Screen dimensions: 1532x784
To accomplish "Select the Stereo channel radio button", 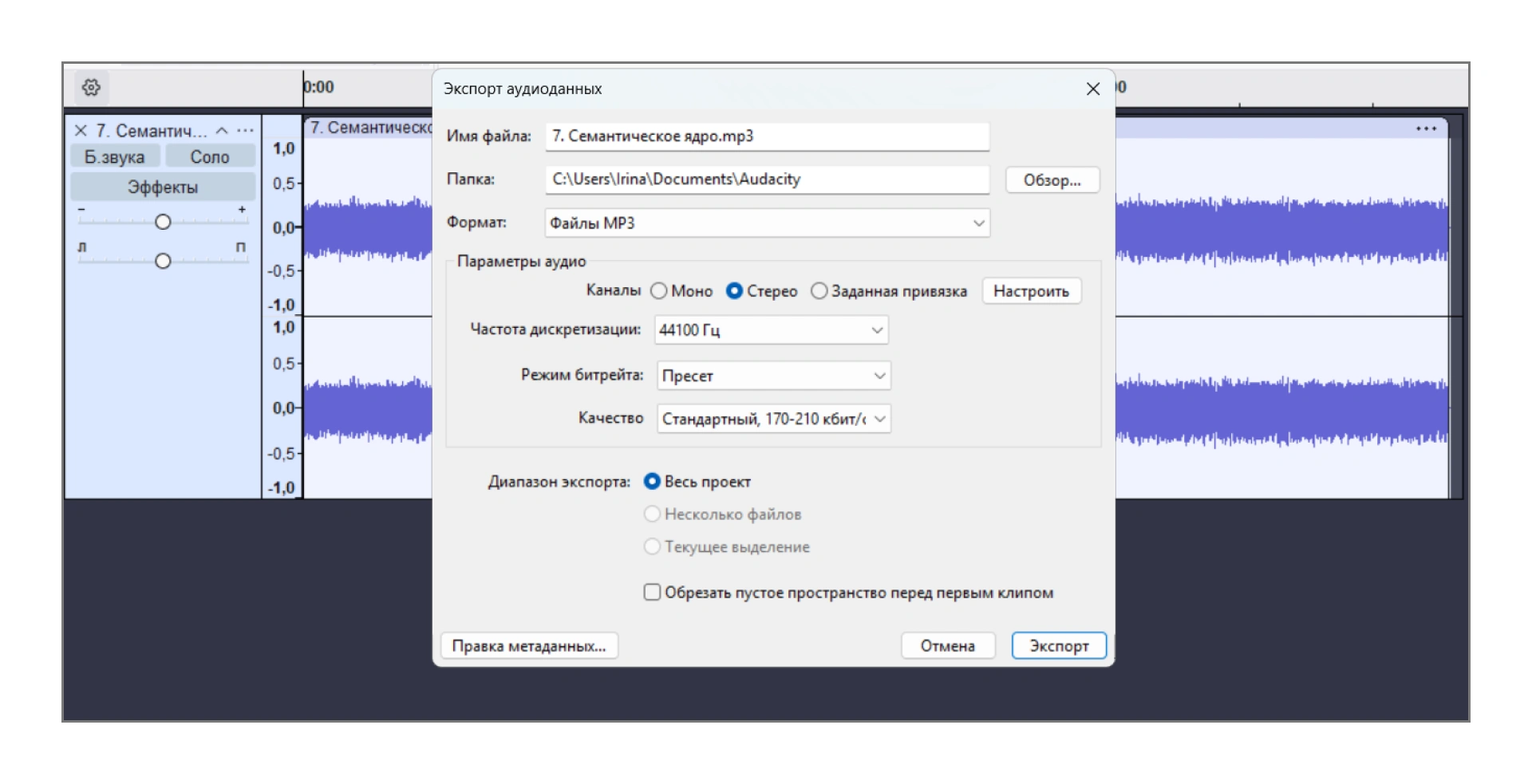I will pyautogui.click(x=734, y=291).
